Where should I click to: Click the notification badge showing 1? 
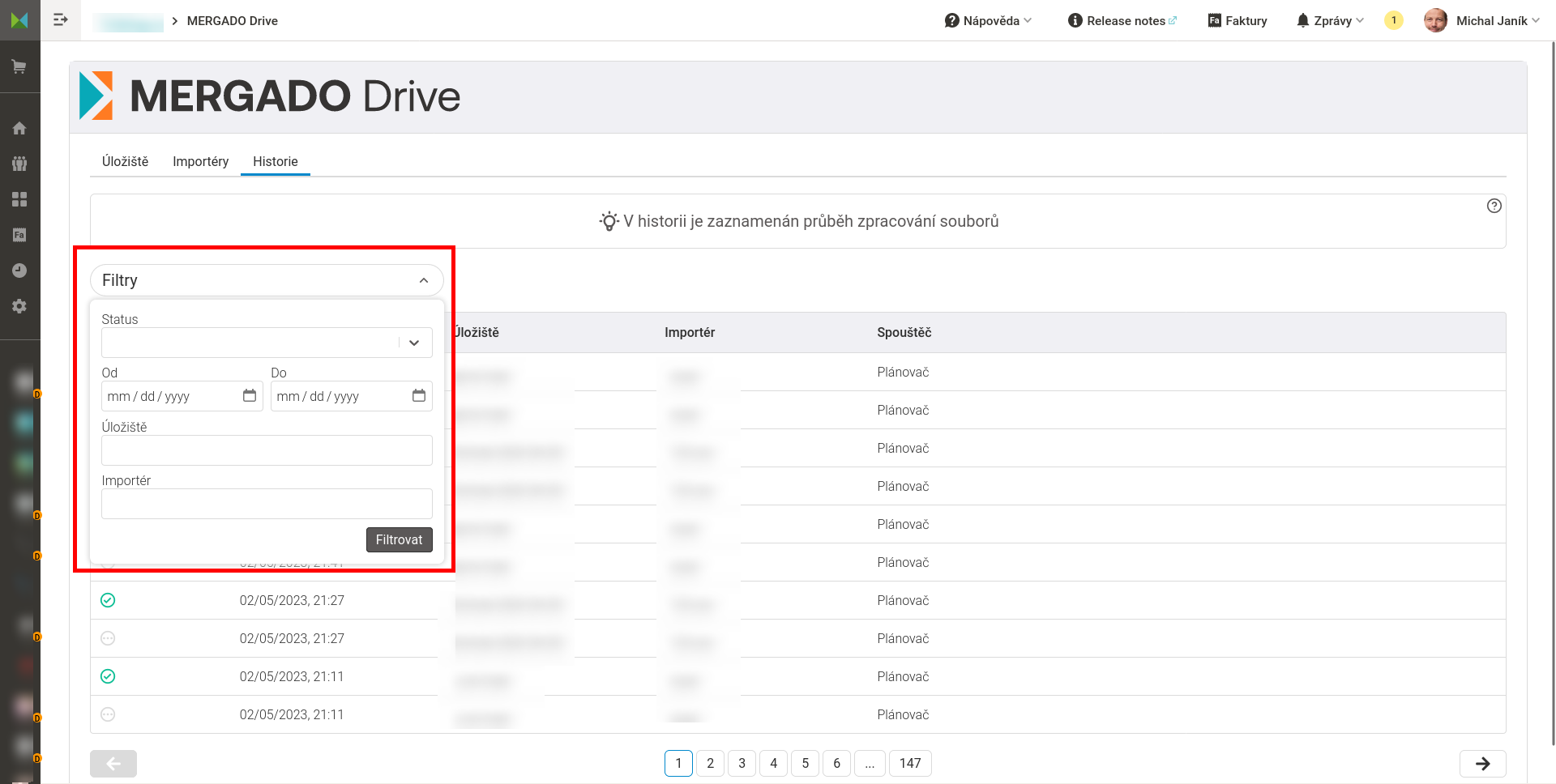click(1394, 20)
